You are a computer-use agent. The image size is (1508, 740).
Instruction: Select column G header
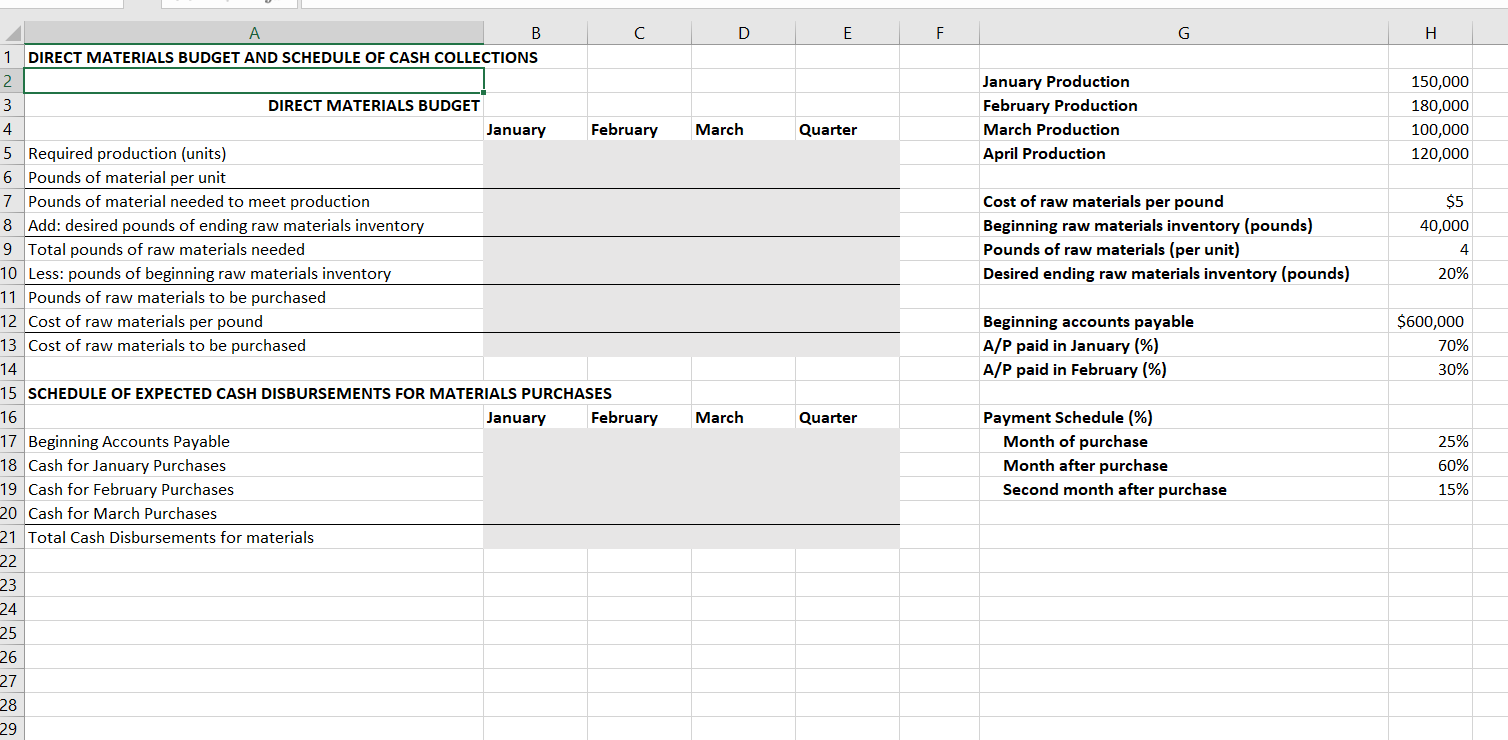1184,33
